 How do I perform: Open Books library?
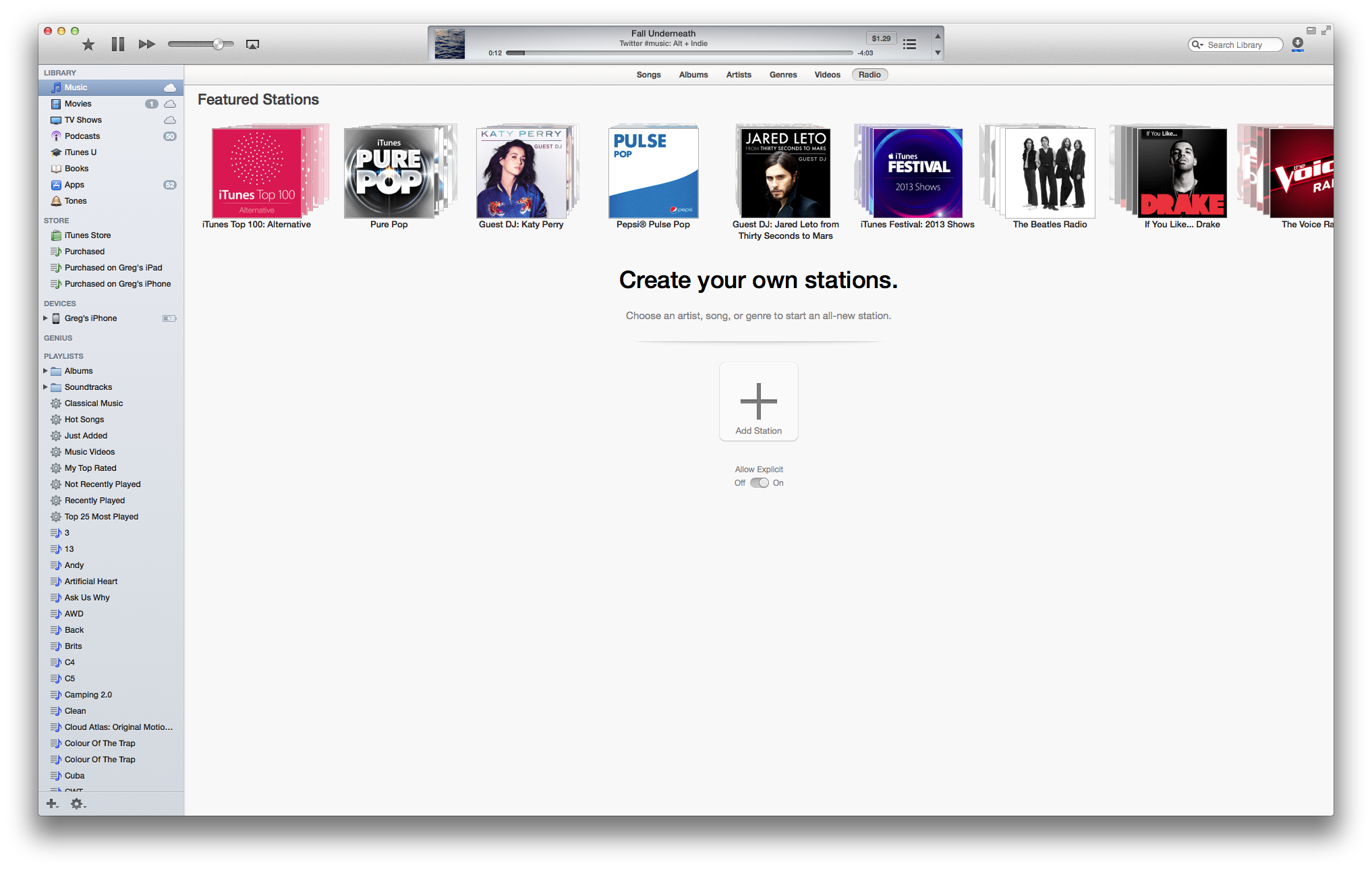click(111, 169)
